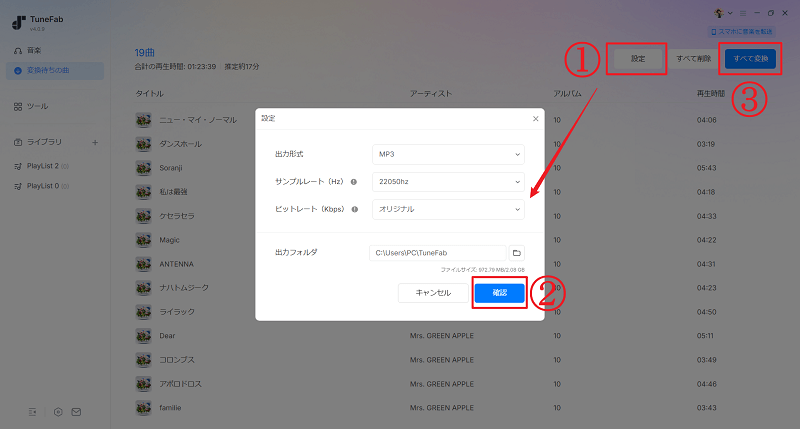Image resolution: width=800 pixels, height=429 pixels.
Task: Browse for output folder icon
Action: 516,253
